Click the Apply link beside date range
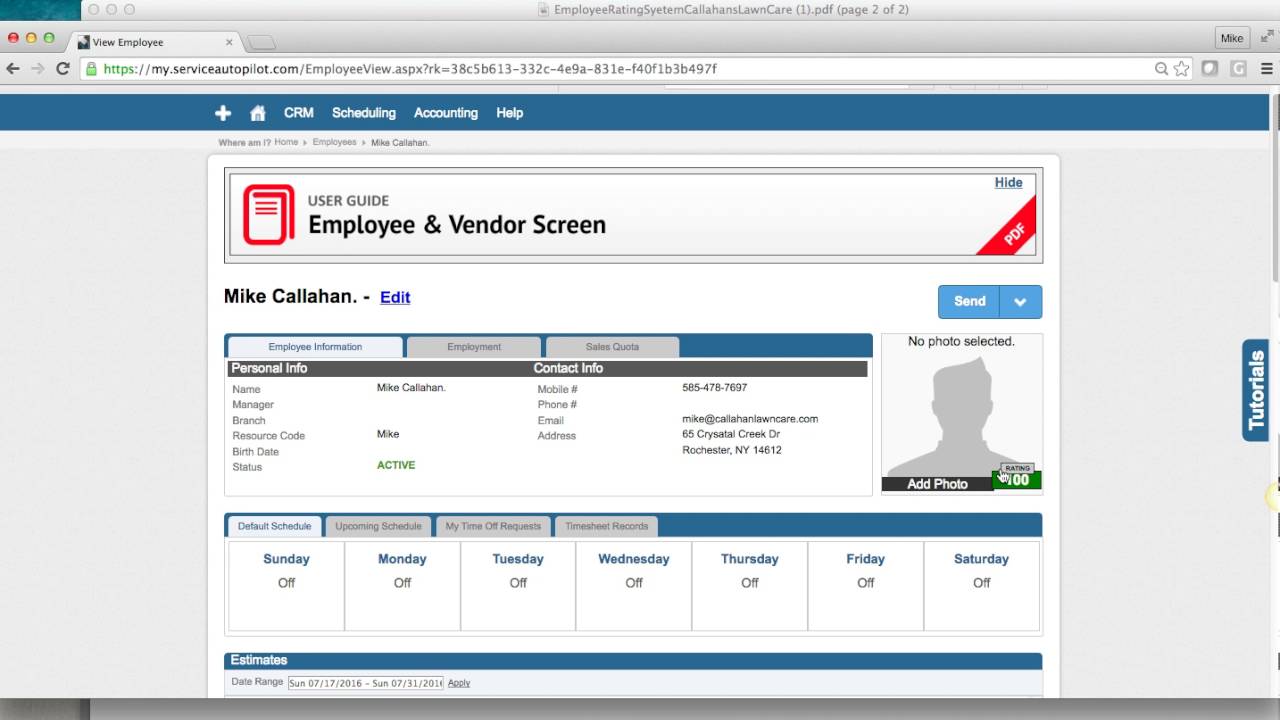Viewport: 1280px width, 720px height. (x=459, y=683)
